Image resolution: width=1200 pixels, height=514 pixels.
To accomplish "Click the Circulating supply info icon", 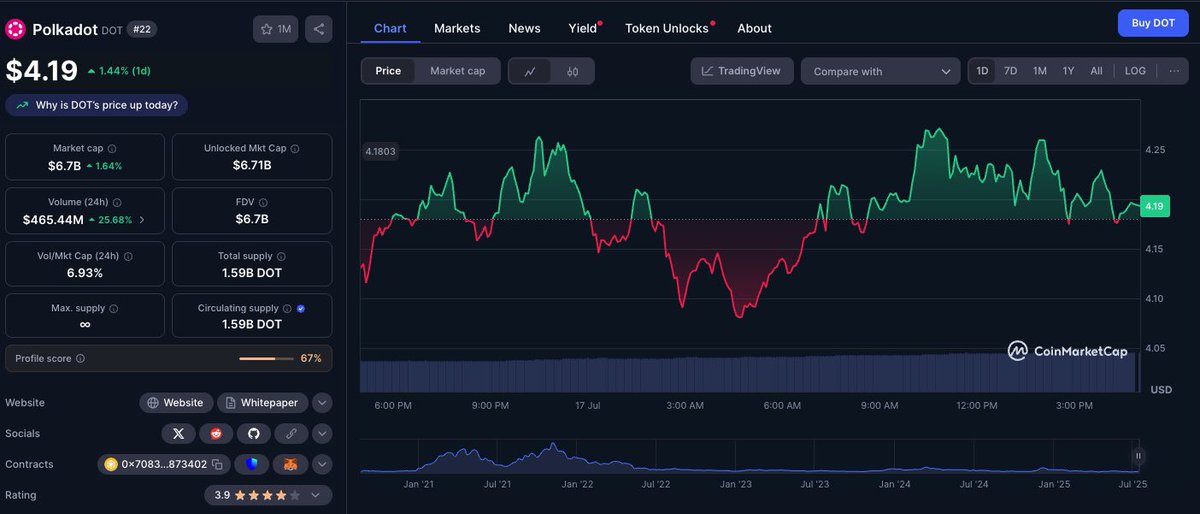I will click(x=287, y=309).
